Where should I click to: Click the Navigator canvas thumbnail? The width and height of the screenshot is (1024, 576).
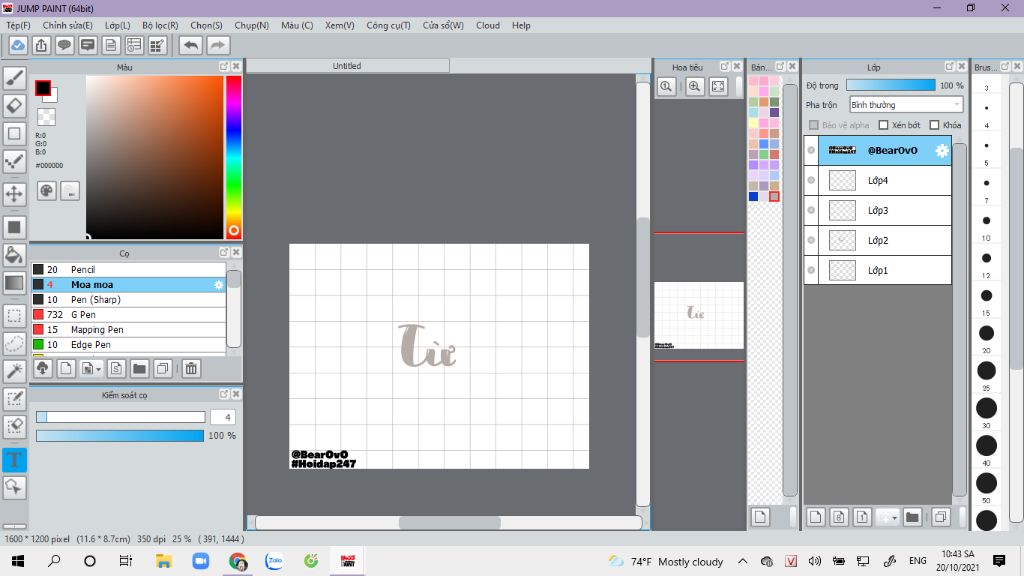[699, 315]
